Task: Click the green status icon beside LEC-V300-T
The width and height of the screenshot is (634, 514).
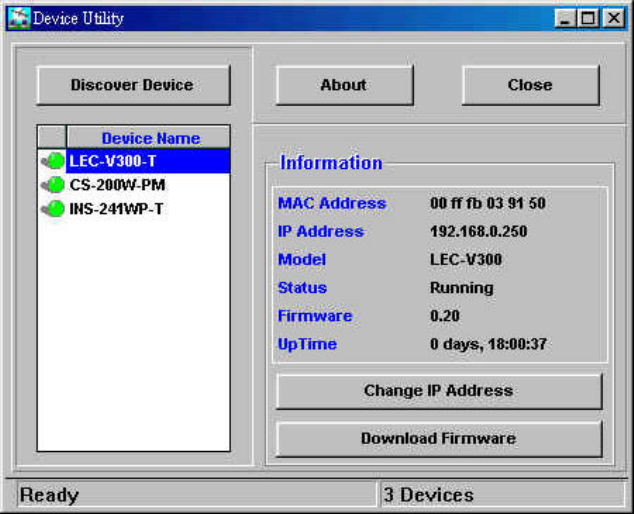Action: [54, 161]
